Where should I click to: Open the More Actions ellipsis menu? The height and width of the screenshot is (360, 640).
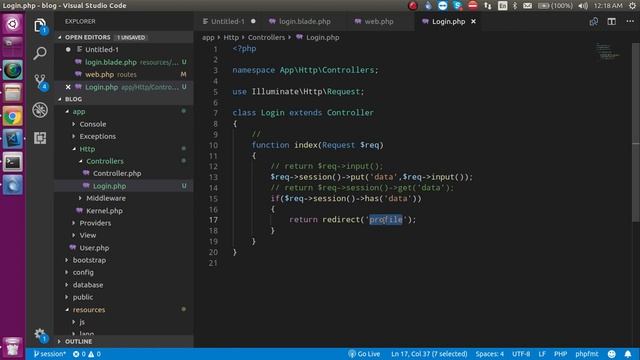[x=630, y=21]
